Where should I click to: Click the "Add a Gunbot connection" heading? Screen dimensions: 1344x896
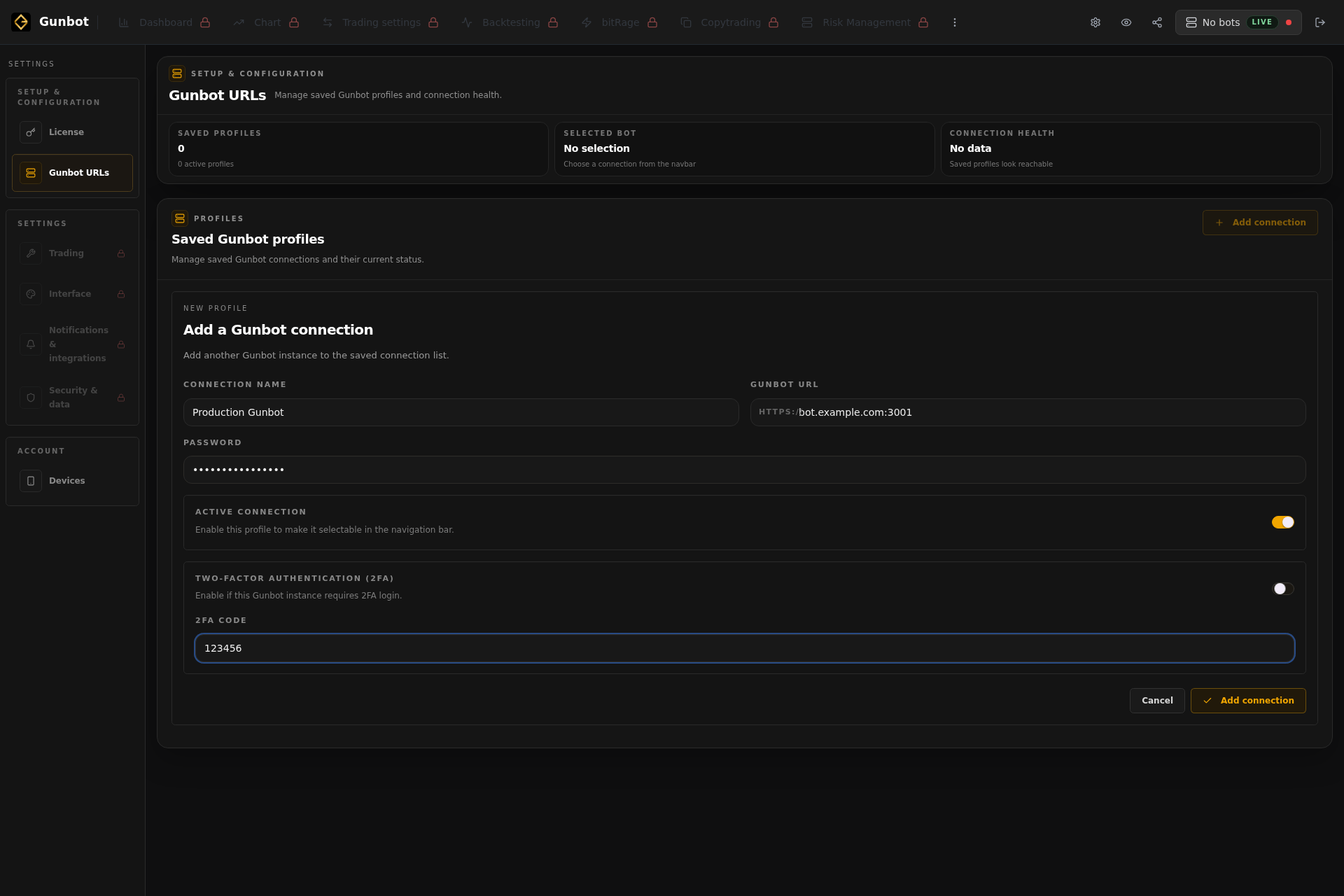(278, 330)
